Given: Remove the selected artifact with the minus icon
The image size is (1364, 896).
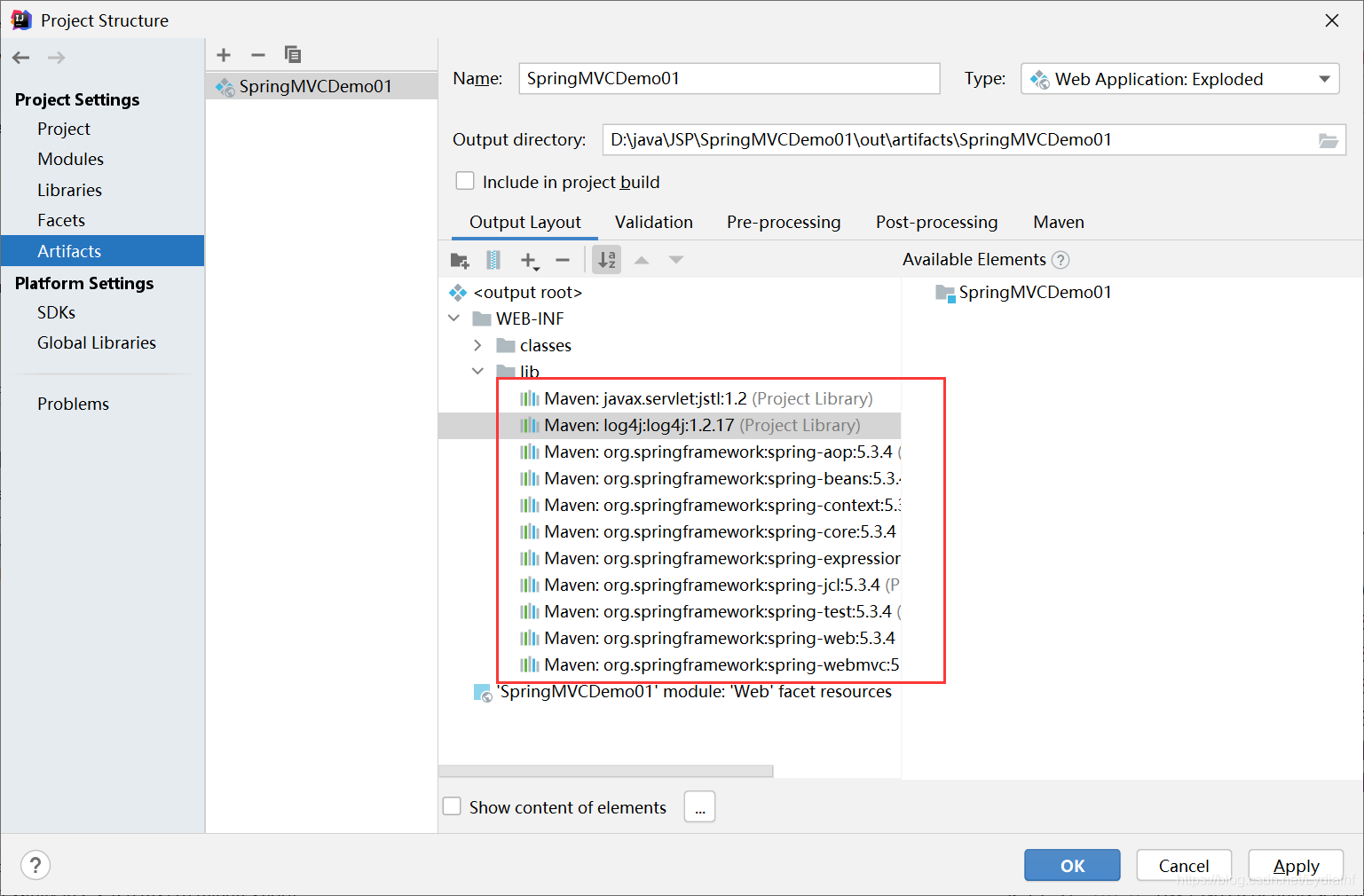Looking at the screenshot, I should click(x=258, y=55).
